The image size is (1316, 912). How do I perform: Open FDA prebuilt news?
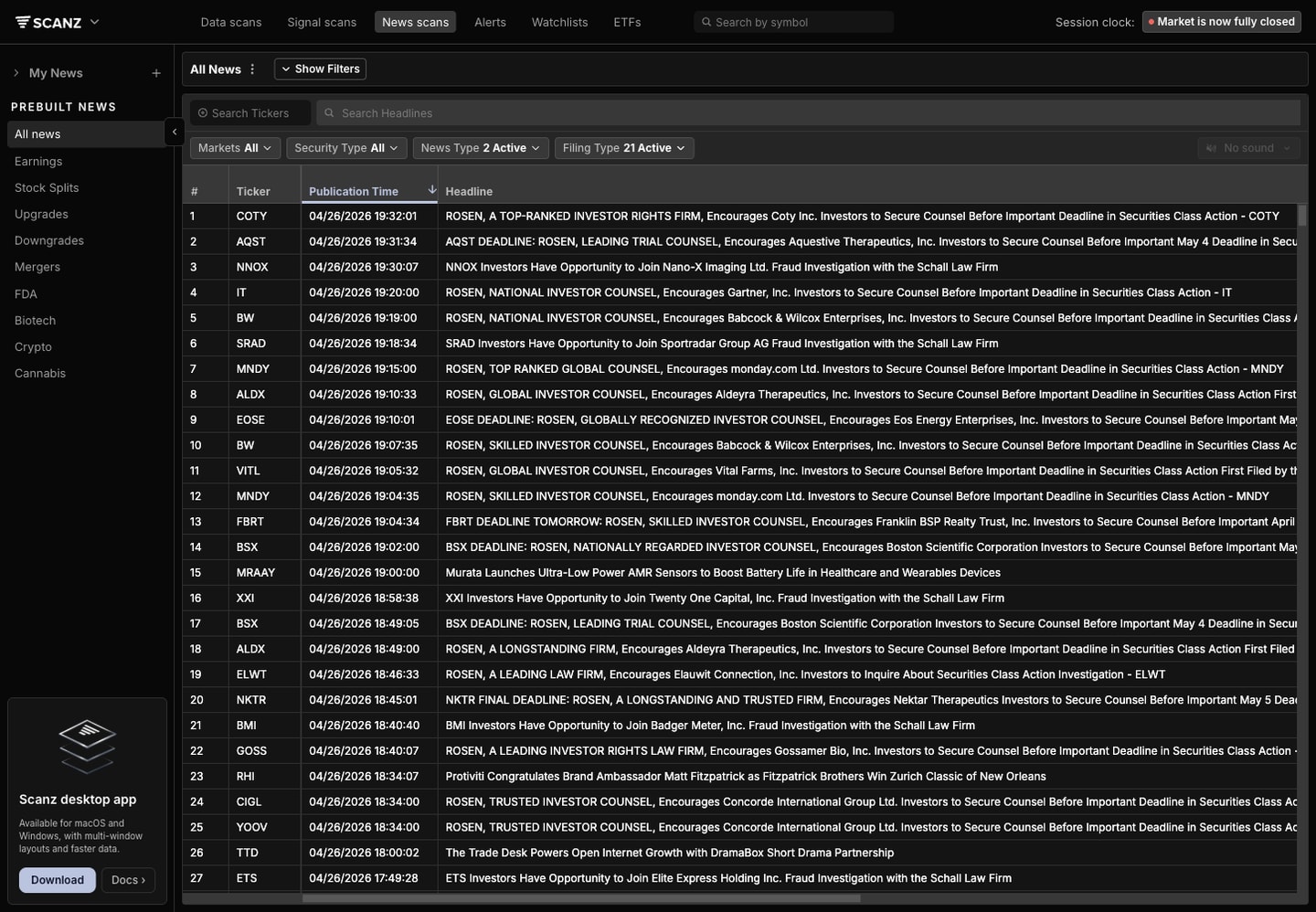tap(26, 294)
